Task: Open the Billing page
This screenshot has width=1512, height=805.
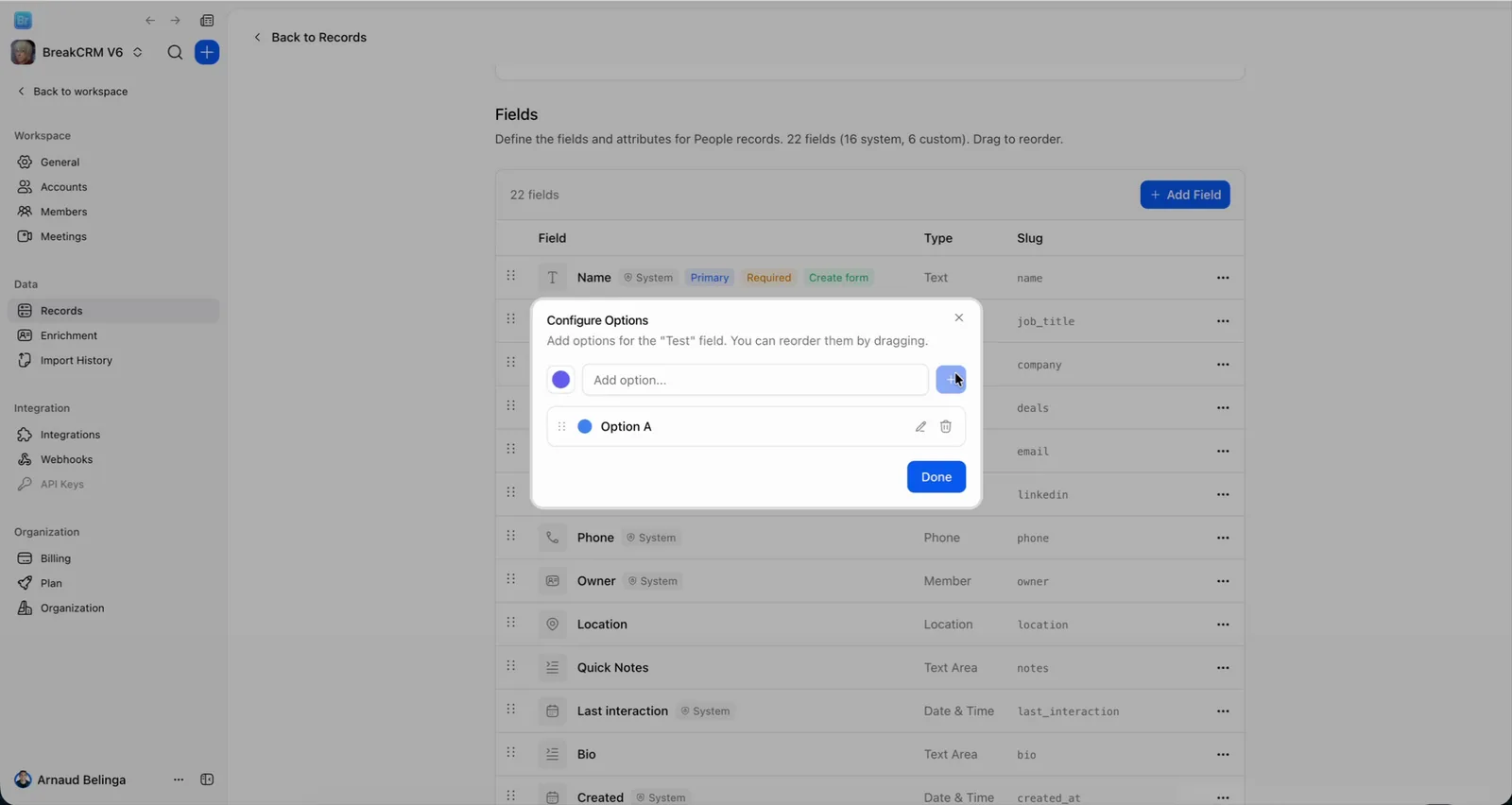Action: click(x=113, y=558)
